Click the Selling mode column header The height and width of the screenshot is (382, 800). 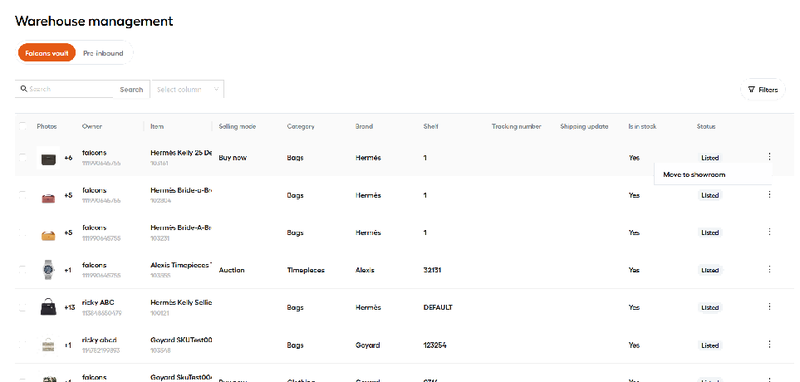click(237, 126)
